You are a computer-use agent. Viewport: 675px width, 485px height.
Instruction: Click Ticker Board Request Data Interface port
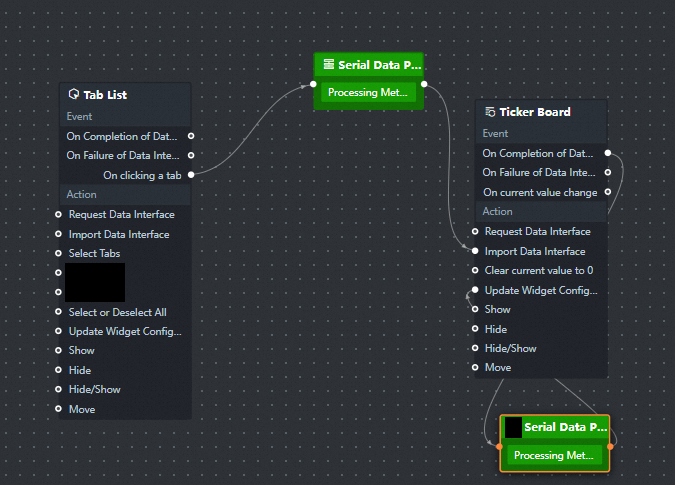pyautogui.click(x=475, y=232)
